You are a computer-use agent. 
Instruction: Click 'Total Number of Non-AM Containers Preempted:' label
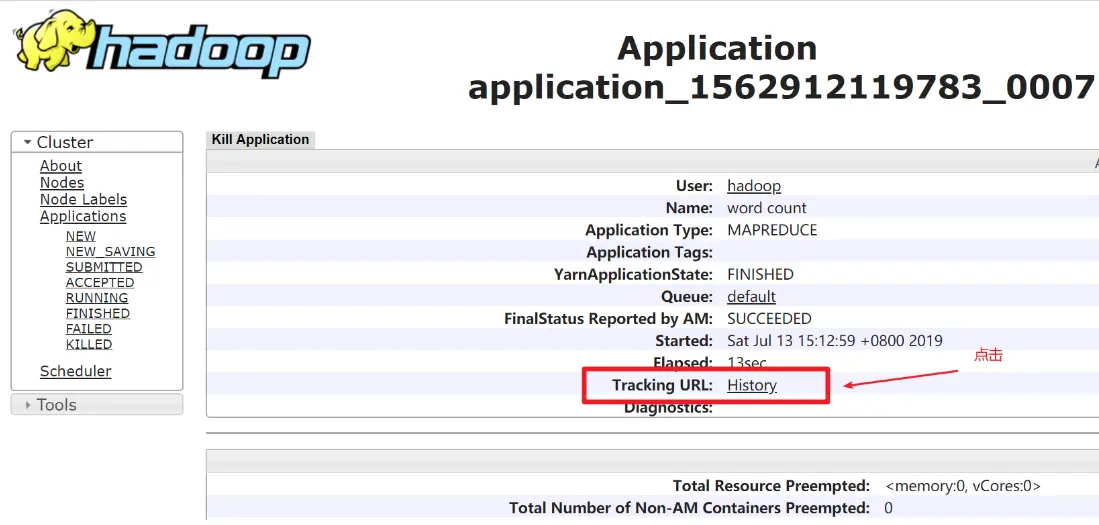(x=689, y=508)
